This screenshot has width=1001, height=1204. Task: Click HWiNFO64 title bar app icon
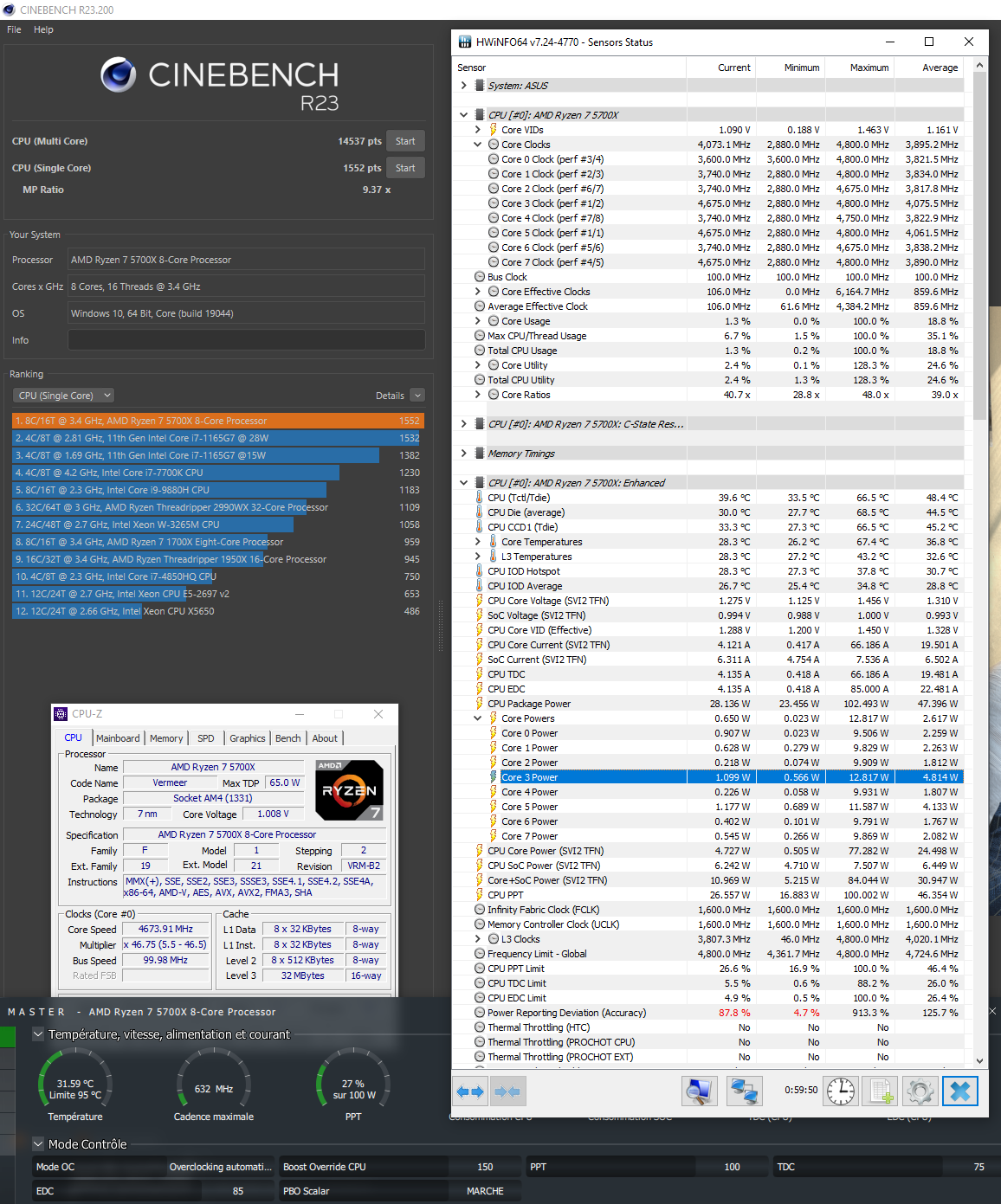[465, 42]
